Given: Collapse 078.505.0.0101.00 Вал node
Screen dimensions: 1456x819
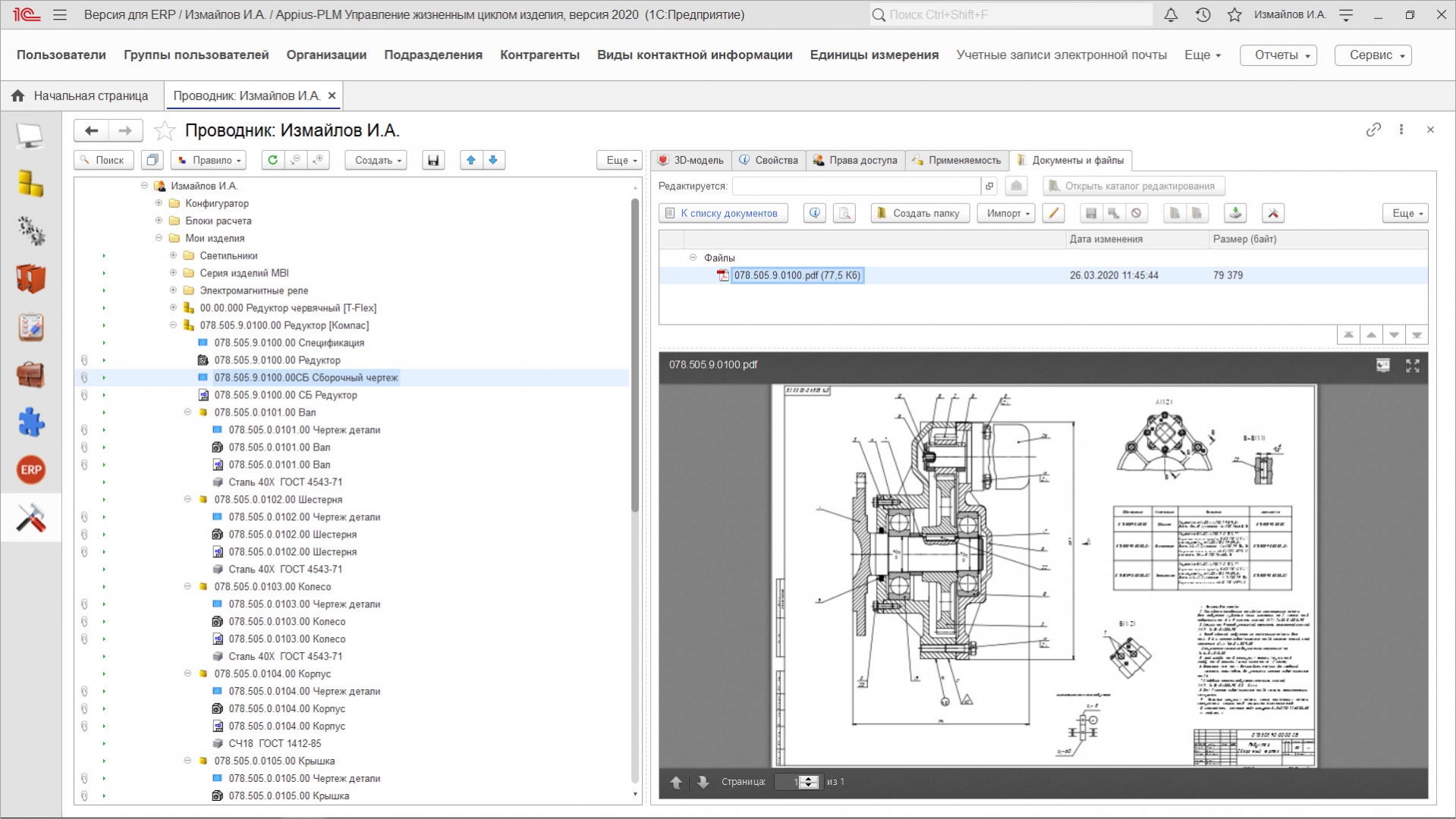Looking at the screenshot, I should click(x=187, y=413).
